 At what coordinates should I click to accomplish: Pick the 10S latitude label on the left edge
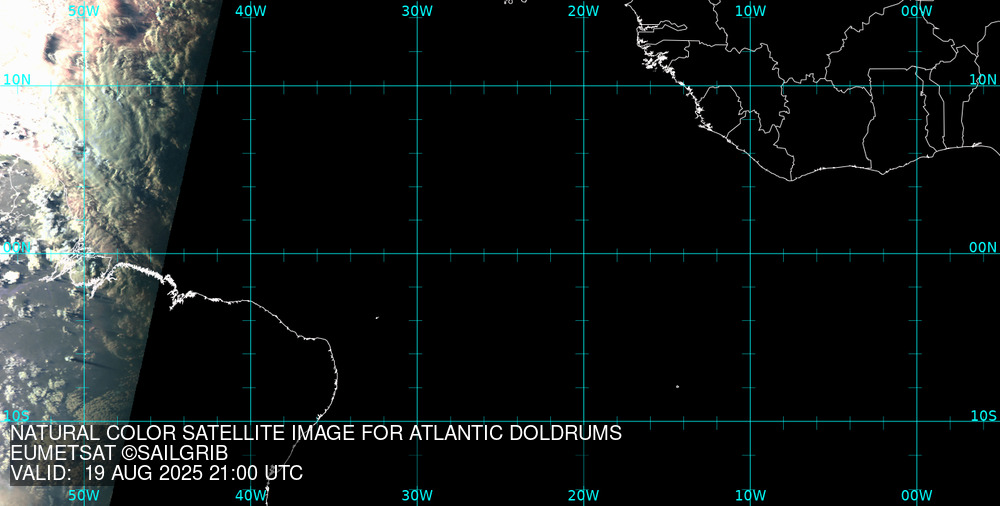pos(17,416)
